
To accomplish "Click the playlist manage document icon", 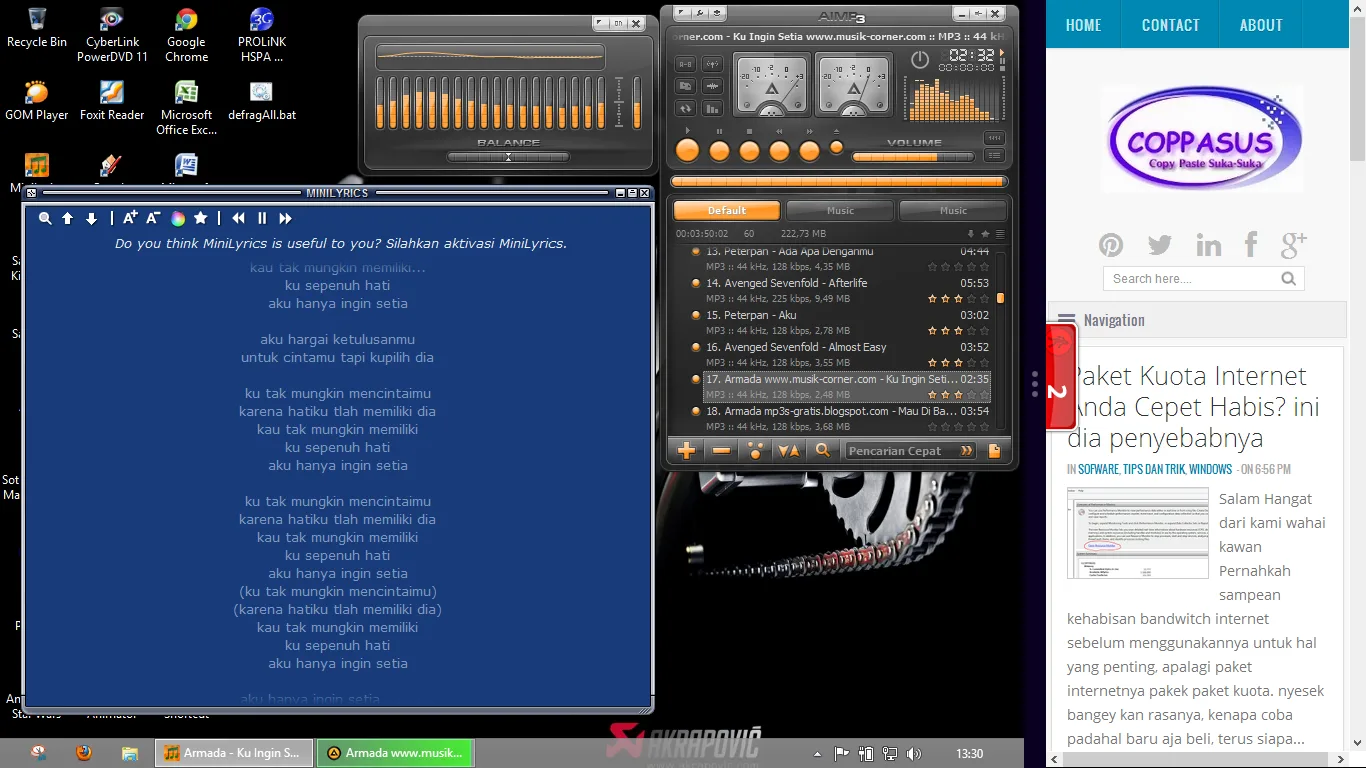I will pos(994,451).
